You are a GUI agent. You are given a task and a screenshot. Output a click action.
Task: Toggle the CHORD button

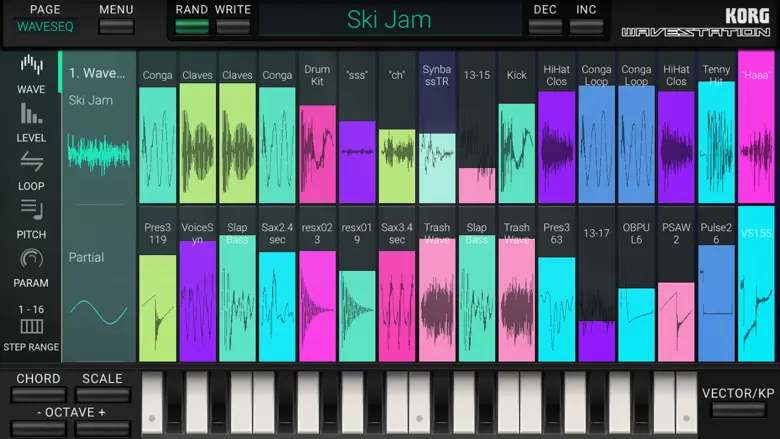pos(38,395)
